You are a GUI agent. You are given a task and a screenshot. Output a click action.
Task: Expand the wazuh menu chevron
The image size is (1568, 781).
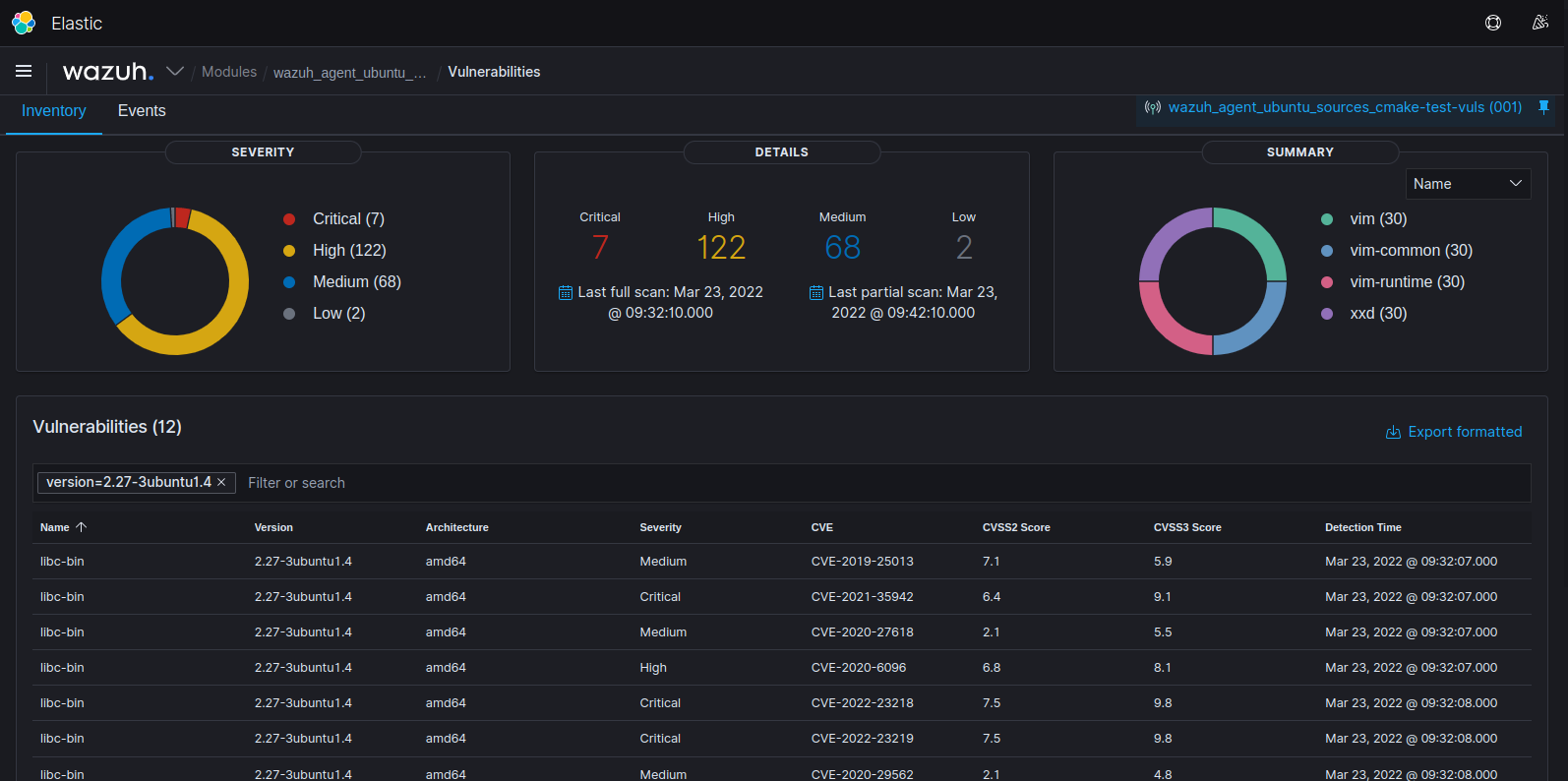click(175, 71)
